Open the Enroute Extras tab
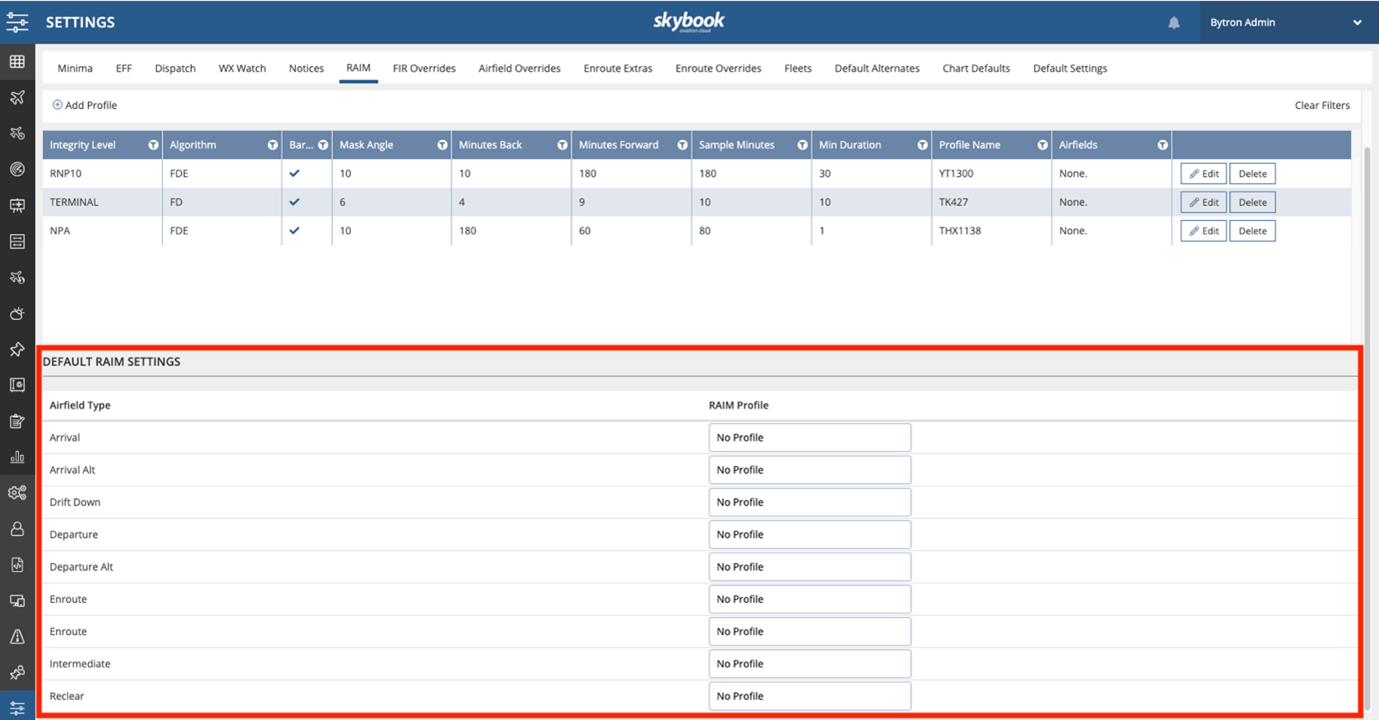1379x720 pixels. click(618, 68)
